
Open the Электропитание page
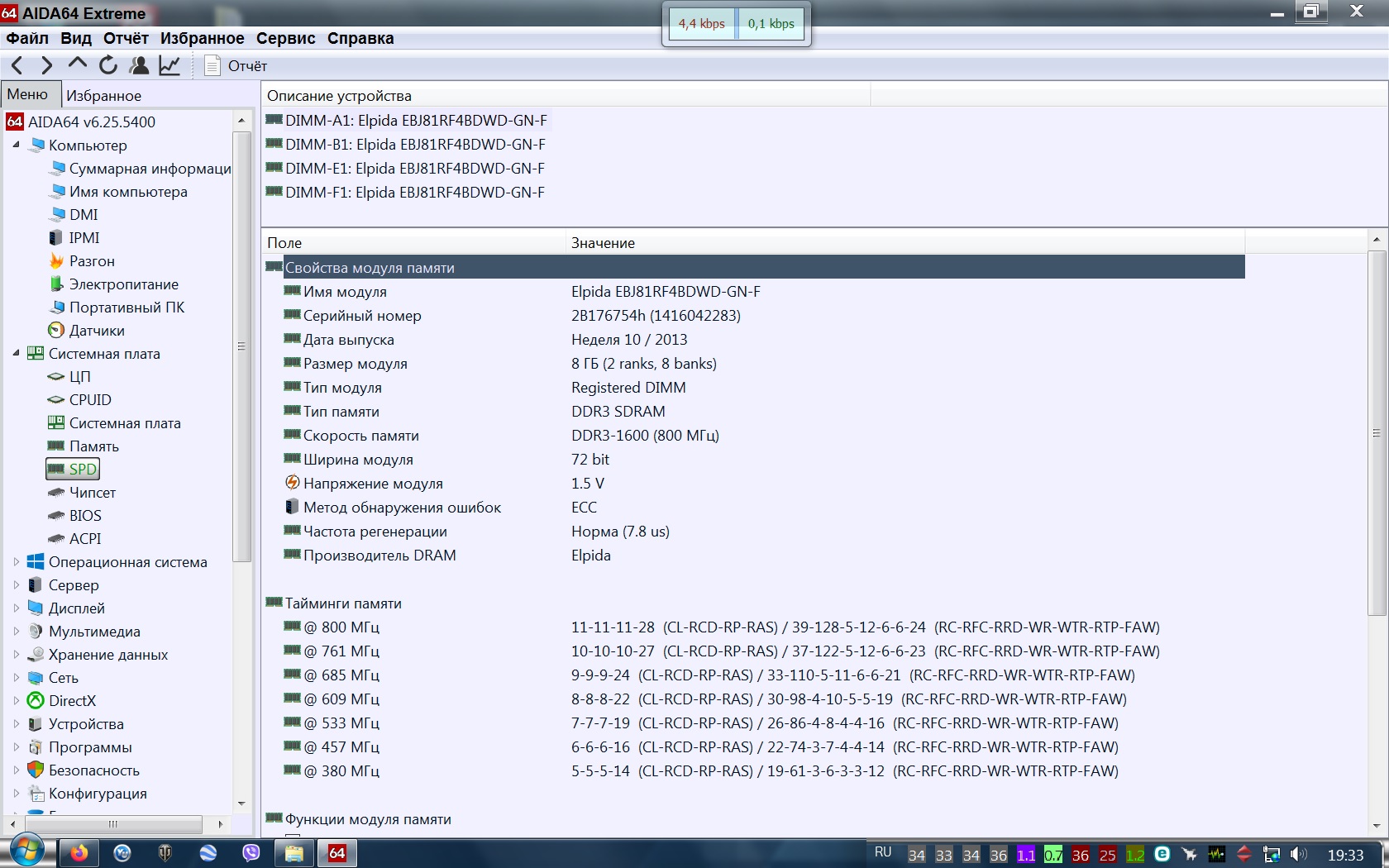(x=114, y=284)
